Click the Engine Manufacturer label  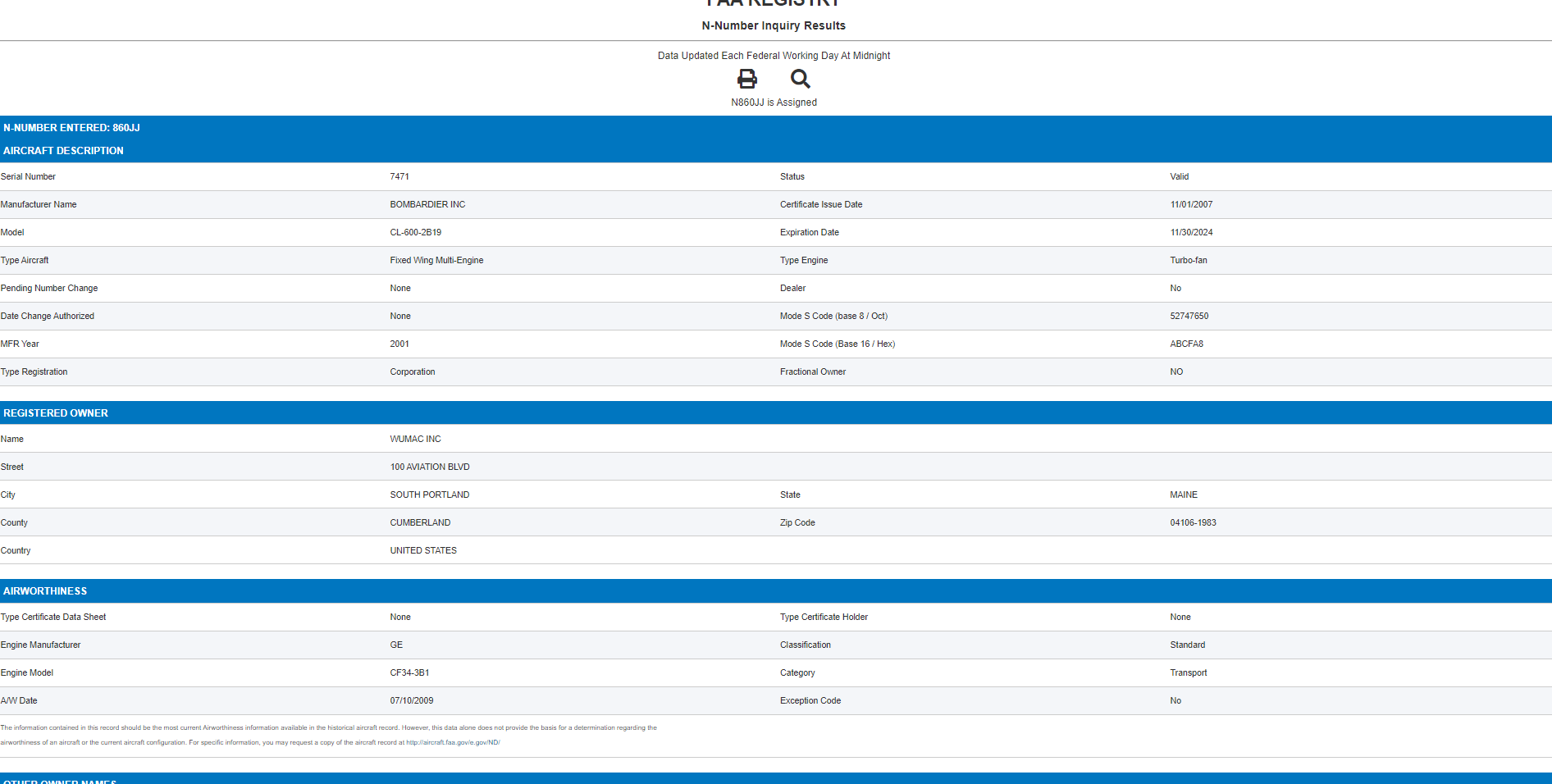tap(41, 645)
